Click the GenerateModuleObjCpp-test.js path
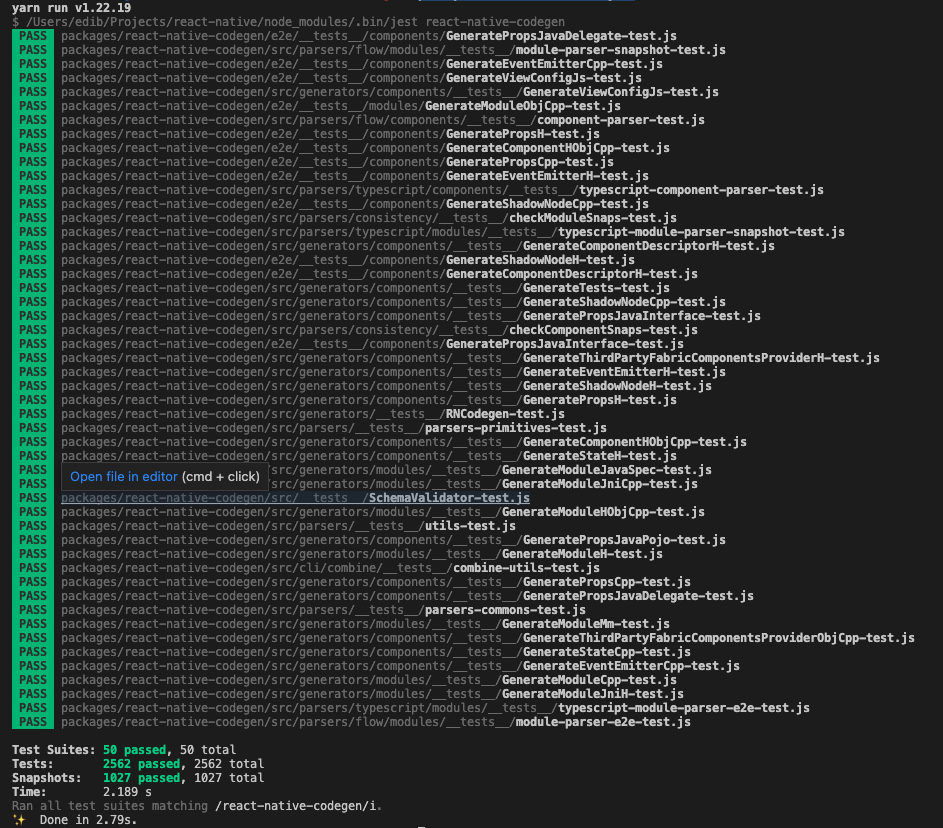 coord(341,106)
